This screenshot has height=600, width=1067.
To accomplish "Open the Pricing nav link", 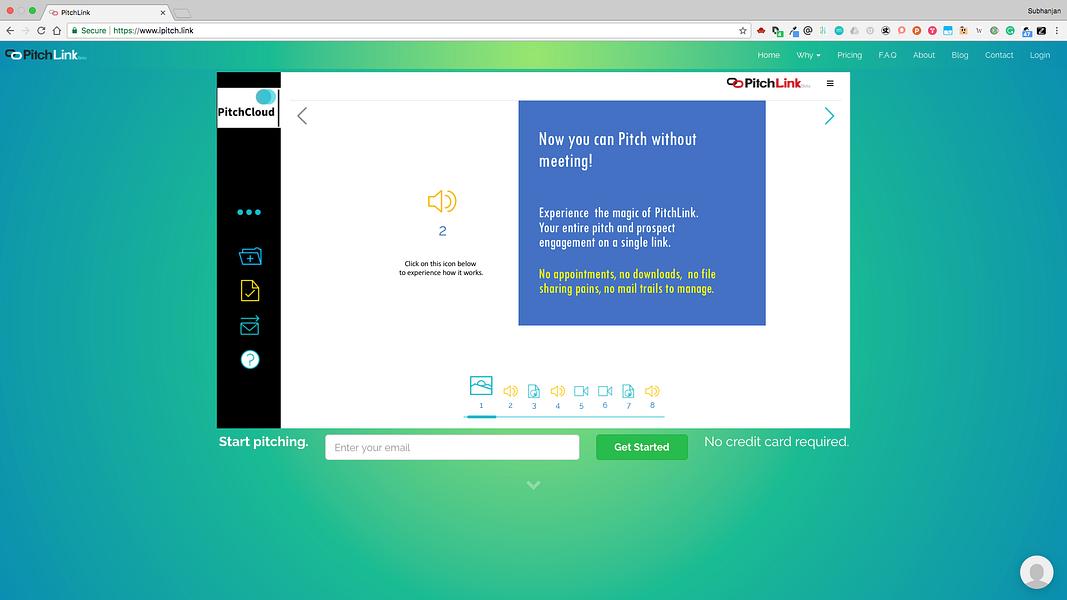I will point(849,55).
